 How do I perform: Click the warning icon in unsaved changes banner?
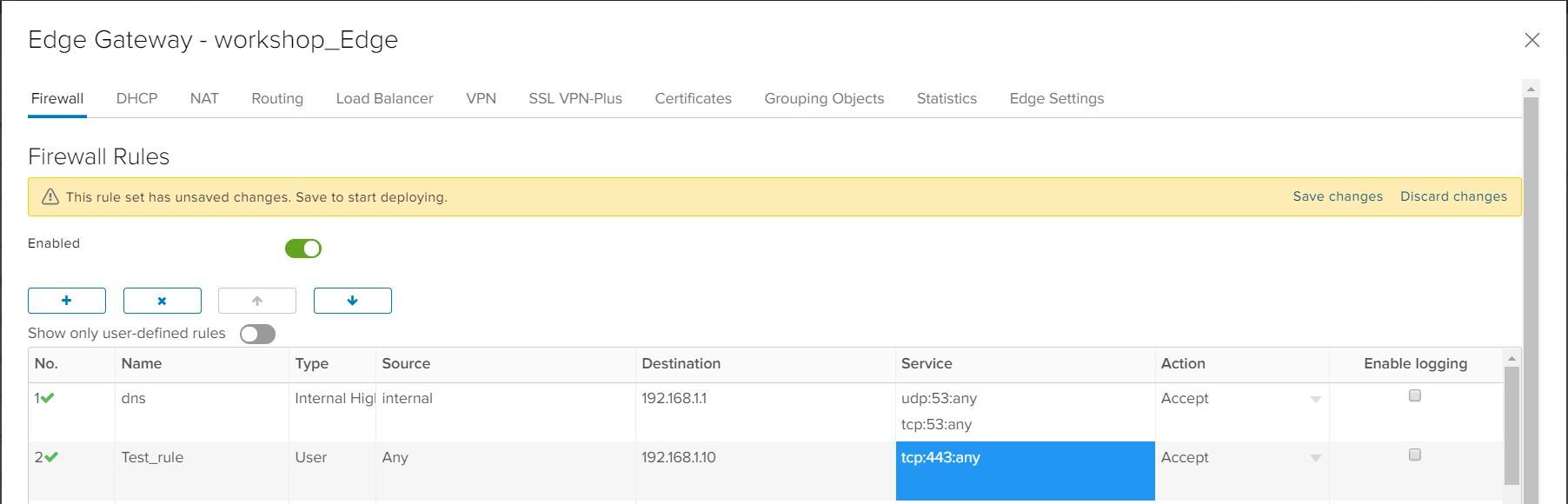(x=50, y=196)
